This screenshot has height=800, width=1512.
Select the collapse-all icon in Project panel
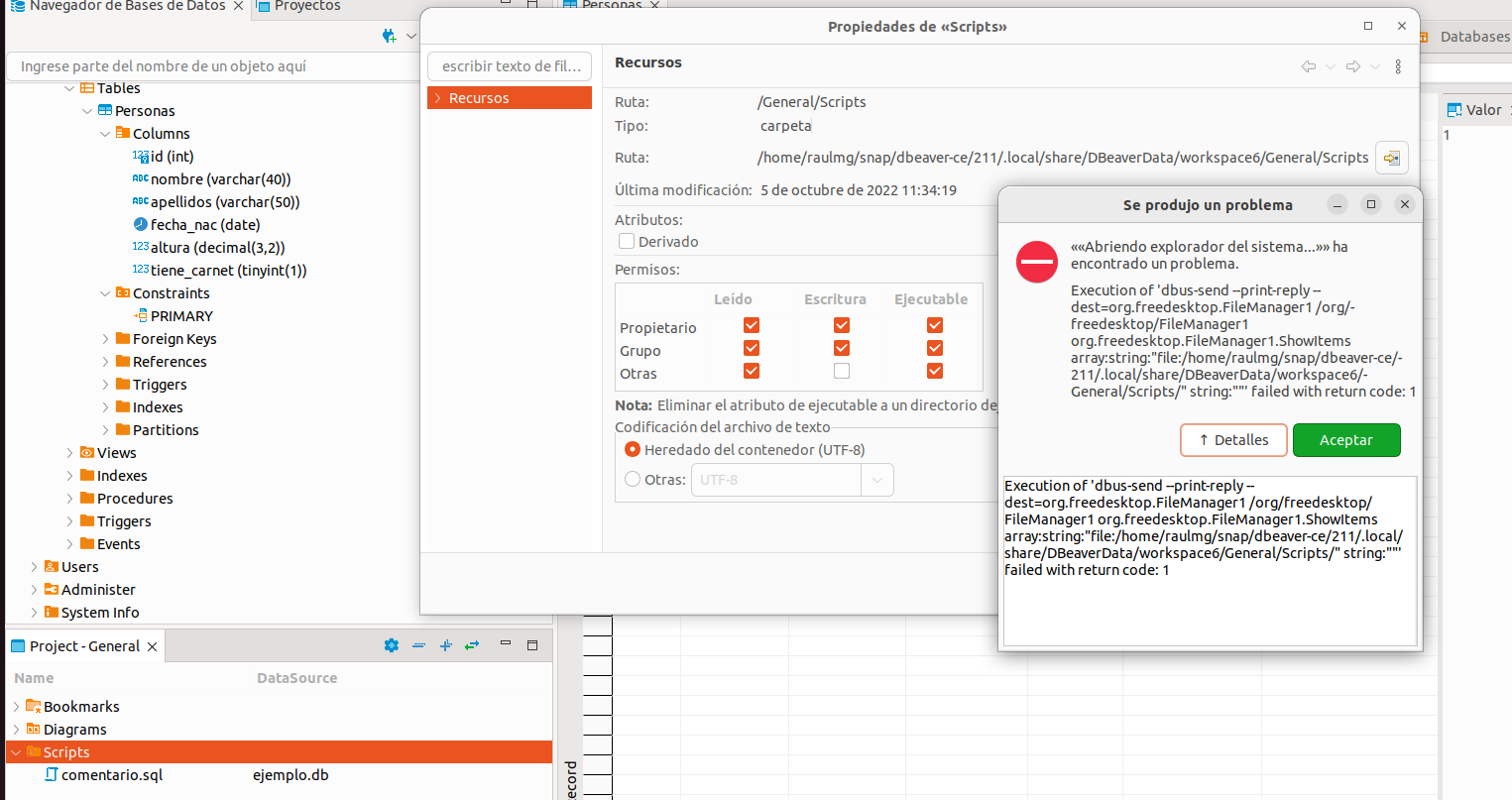418,645
